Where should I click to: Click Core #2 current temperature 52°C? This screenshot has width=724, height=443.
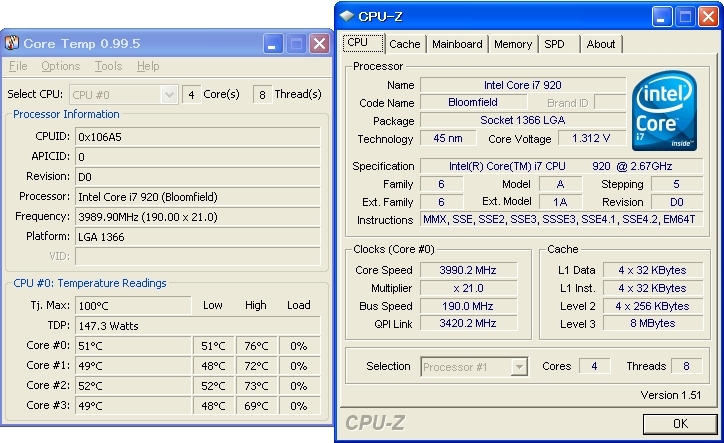tap(133, 386)
